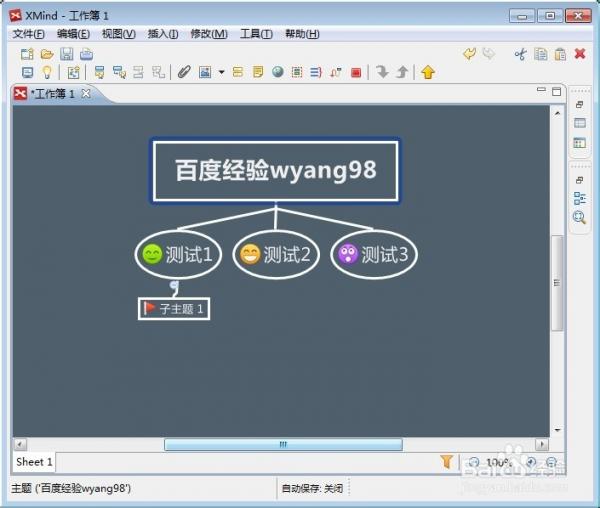The height and width of the screenshot is (508, 600).
Task: Open the 帮助(H) menu
Action: (x=302, y=34)
